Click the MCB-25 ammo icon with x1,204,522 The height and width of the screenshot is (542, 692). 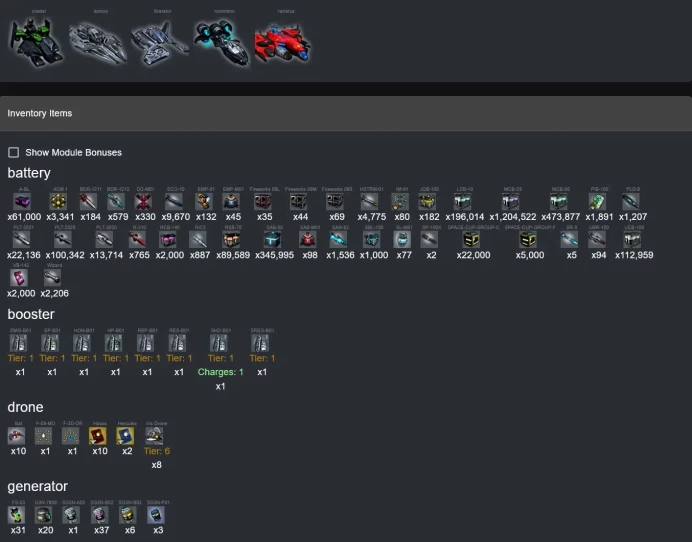click(x=511, y=202)
